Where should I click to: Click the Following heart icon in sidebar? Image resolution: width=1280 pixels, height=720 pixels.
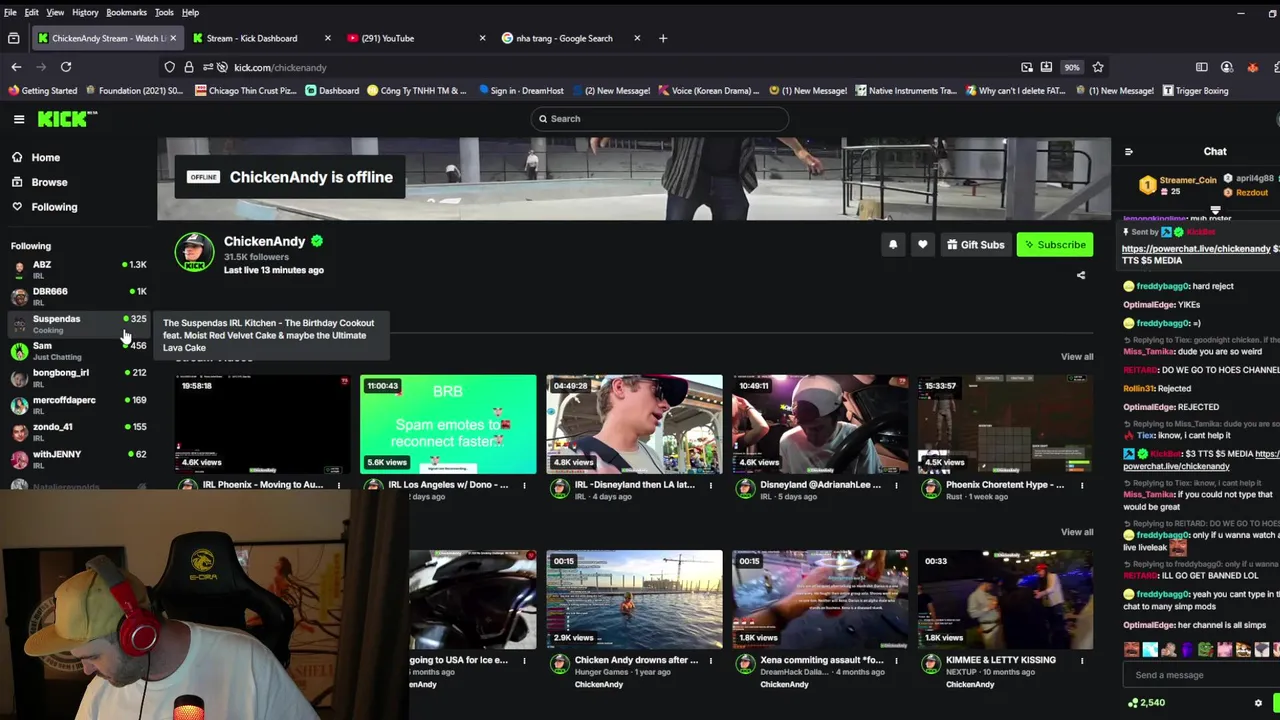pos(17,207)
